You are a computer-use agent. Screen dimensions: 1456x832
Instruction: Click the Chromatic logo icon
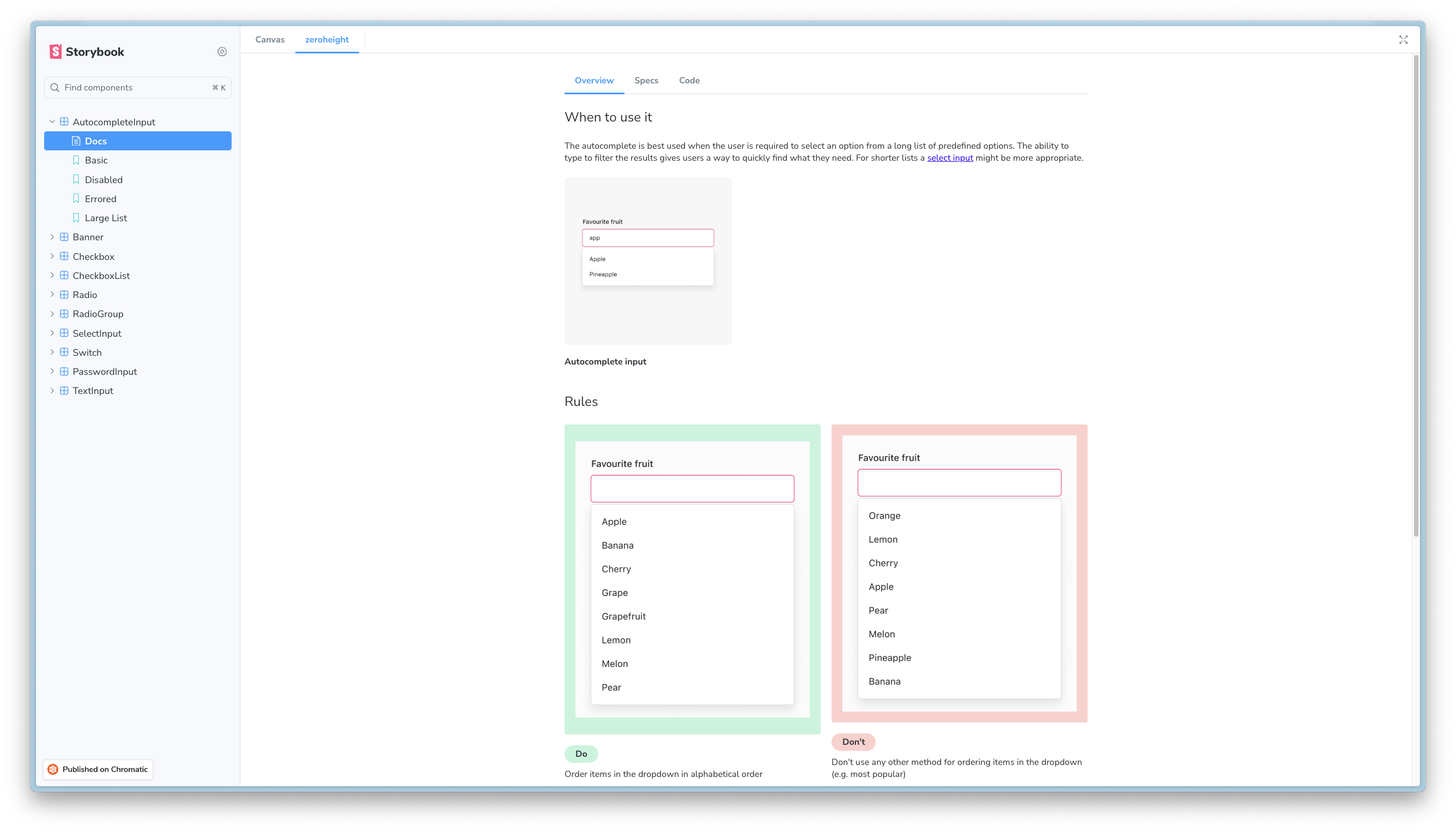pyautogui.click(x=53, y=769)
